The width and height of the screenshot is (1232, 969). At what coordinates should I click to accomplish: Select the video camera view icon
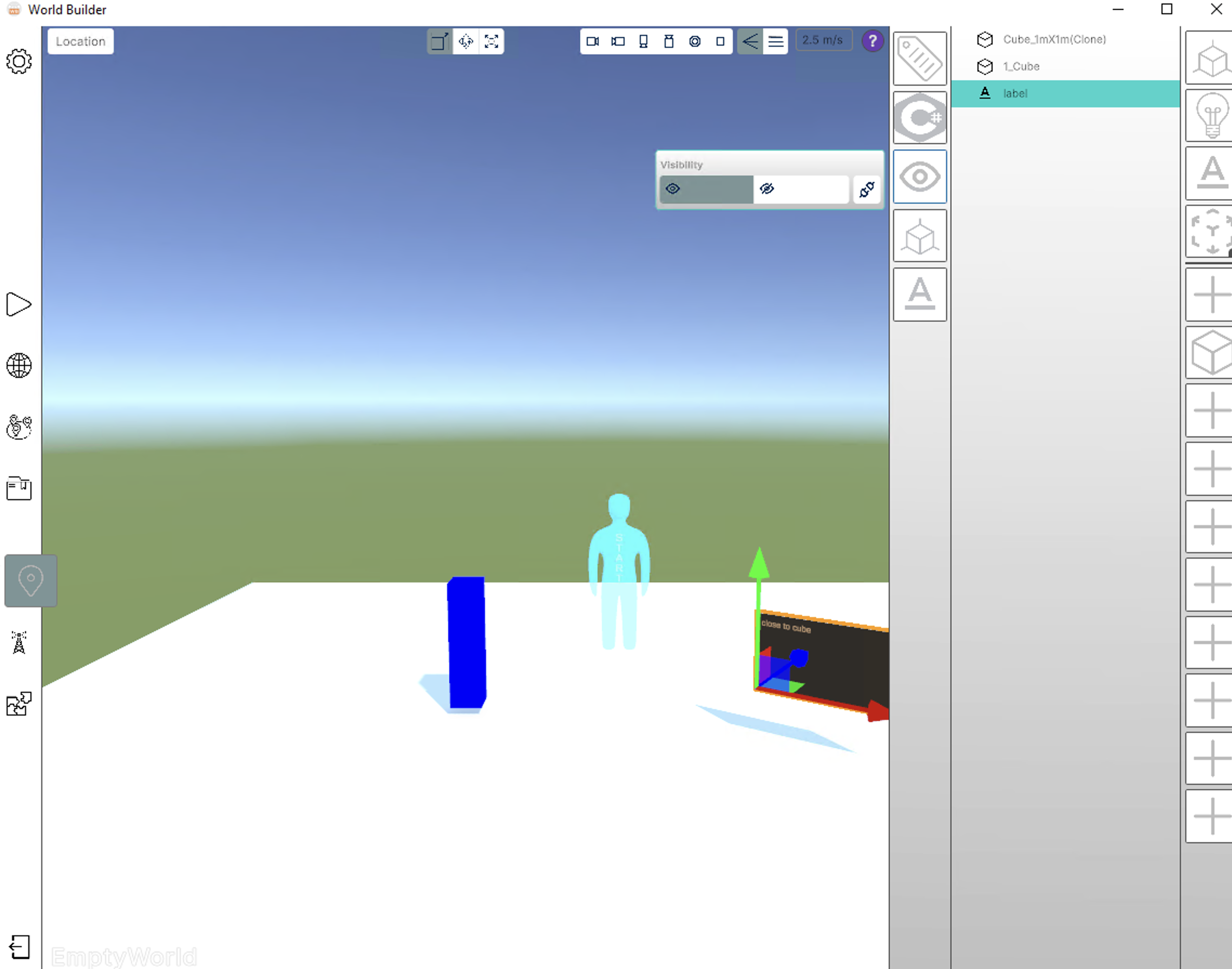[x=592, y=41]
